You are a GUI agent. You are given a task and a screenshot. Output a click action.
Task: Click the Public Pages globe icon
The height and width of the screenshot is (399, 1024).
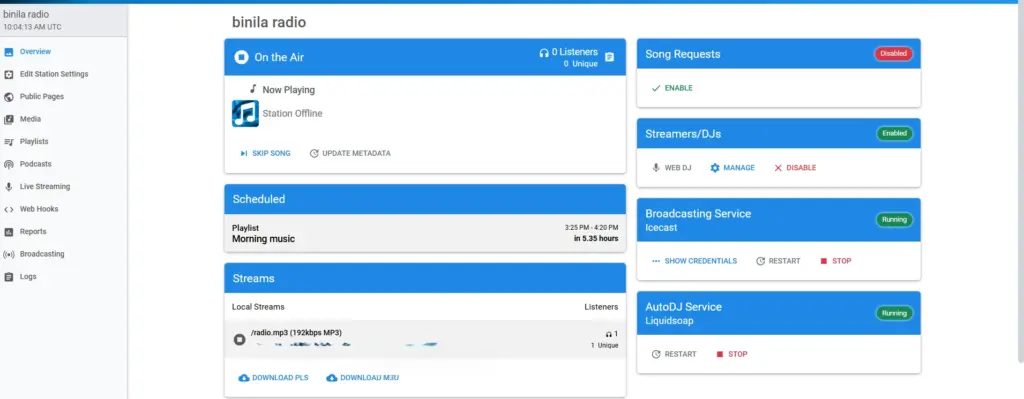click(x=8, y=97)
